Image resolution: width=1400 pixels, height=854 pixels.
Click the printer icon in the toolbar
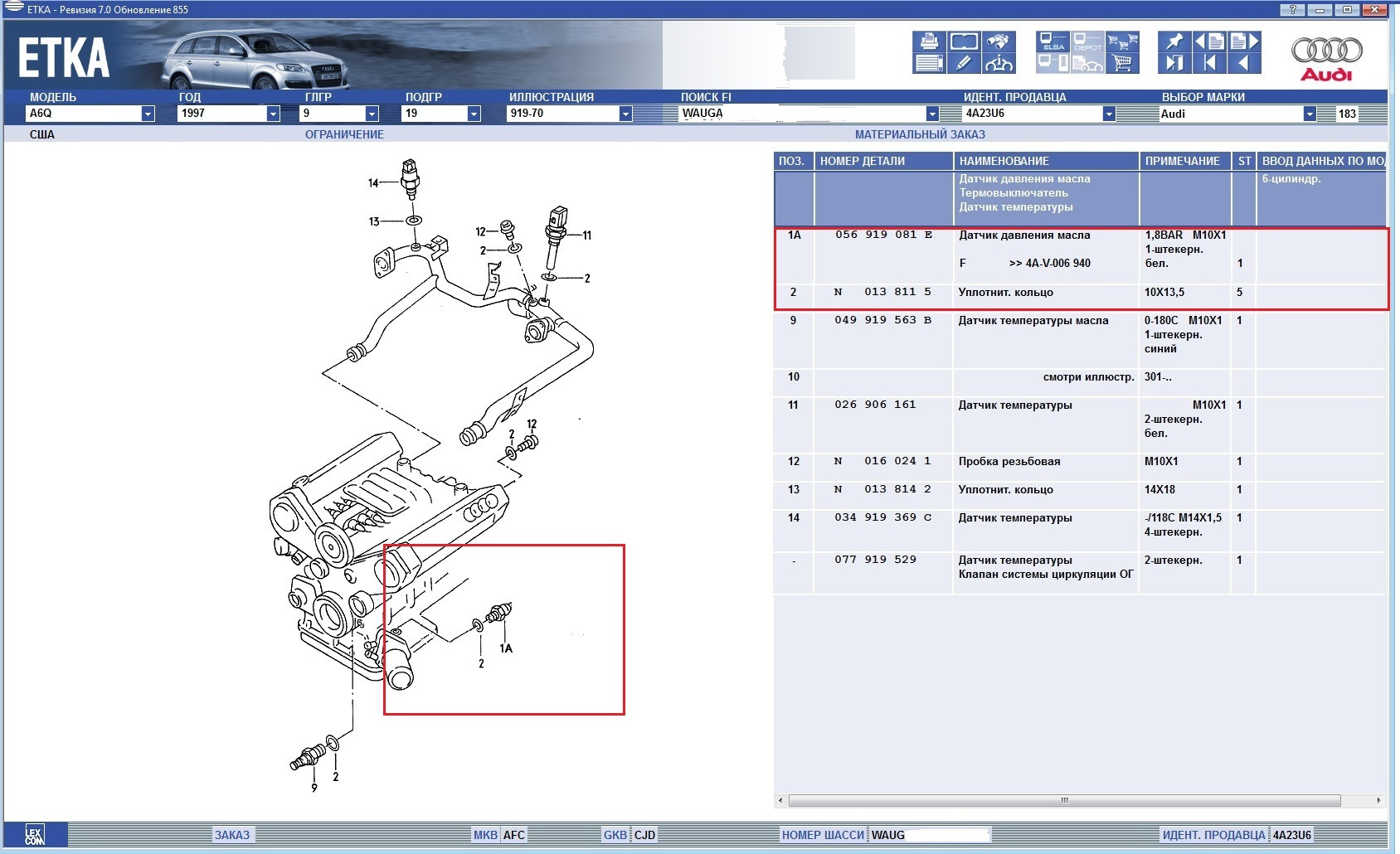929,41
